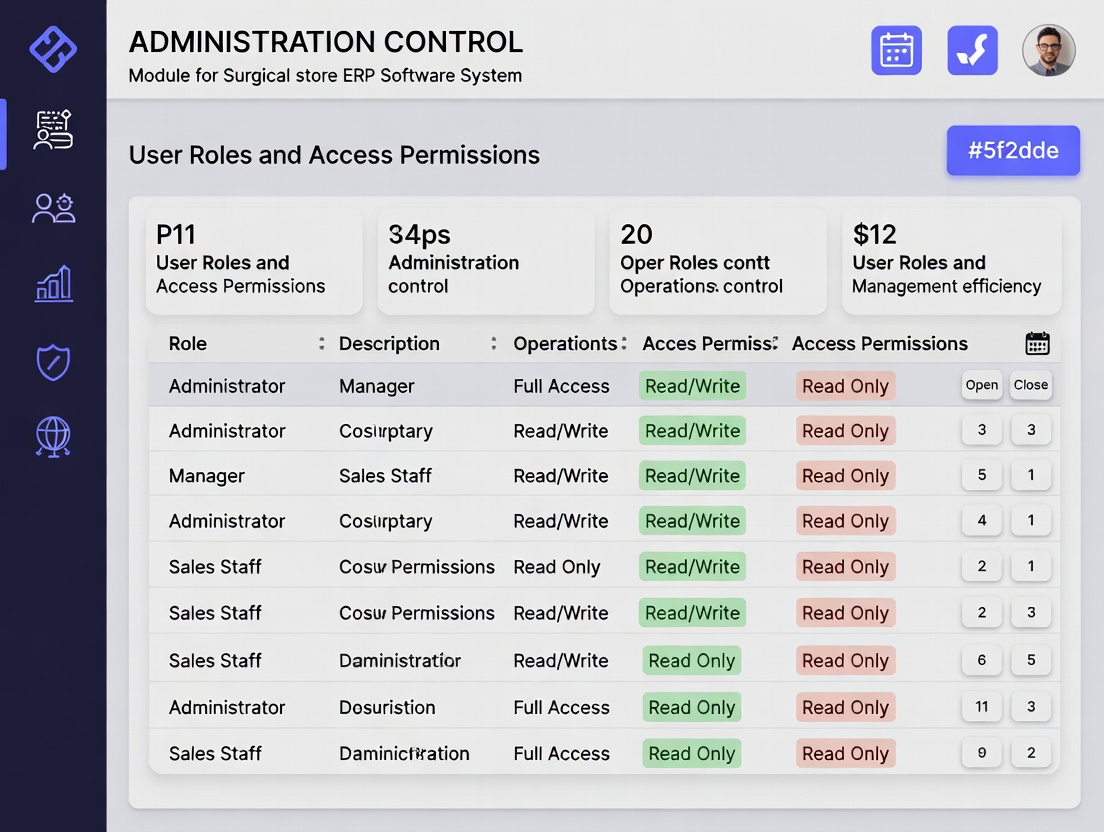
Task: Open the globe icon in the sidebar
Action: pyautogui.click(x=53, y=437)
